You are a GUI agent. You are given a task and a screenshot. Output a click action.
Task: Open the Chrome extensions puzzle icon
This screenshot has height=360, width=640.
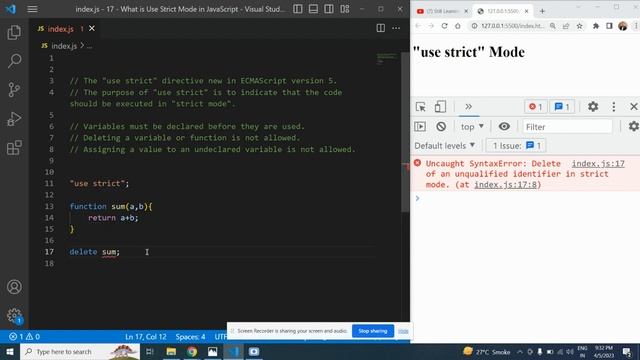596,26
